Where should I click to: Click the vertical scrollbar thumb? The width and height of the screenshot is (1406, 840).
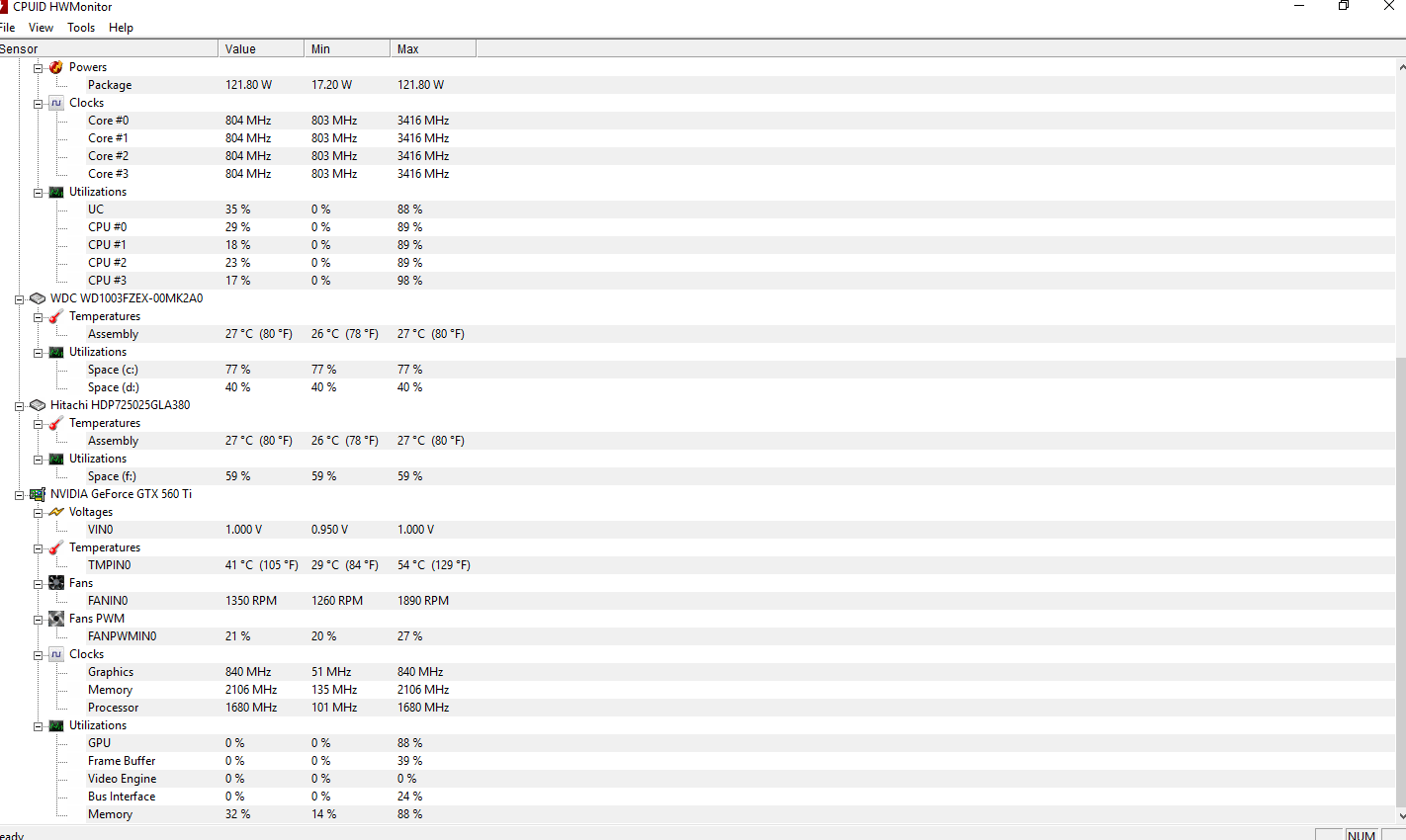1401,581
